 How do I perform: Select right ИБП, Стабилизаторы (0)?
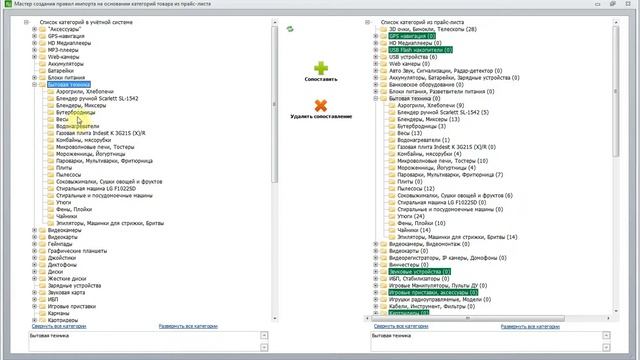coord(419,279)
